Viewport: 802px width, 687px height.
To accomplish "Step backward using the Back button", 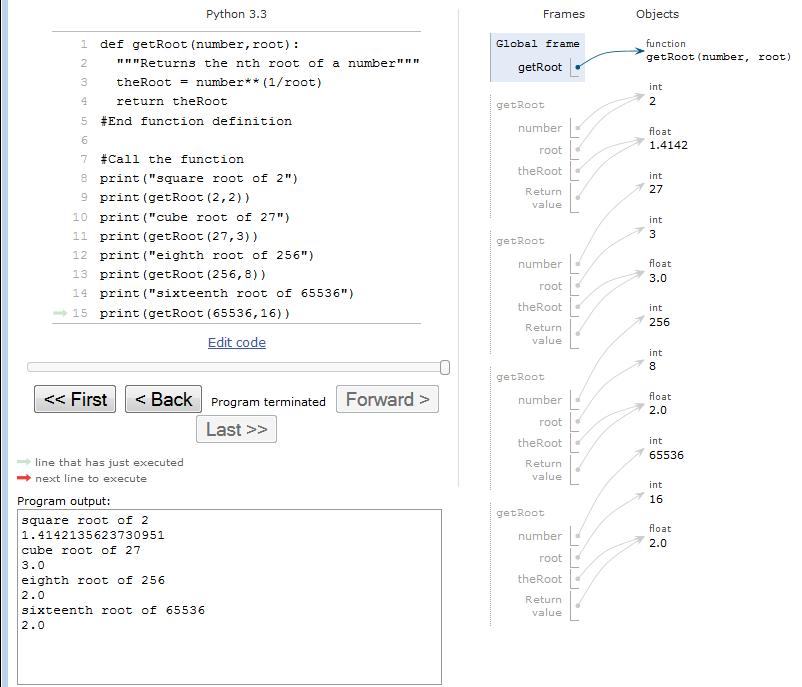I will click(x=163, y=399).
